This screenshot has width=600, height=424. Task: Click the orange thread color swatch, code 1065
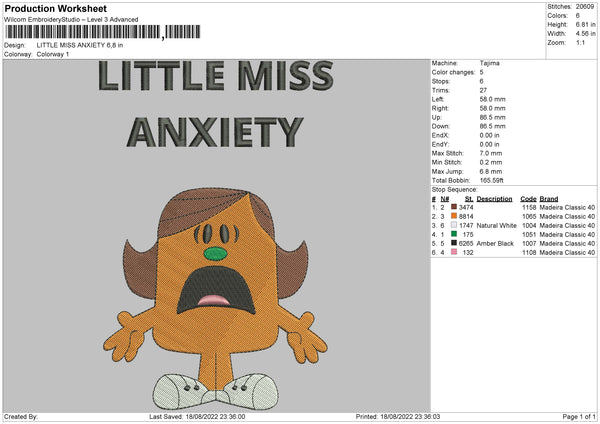pyautogui.click(x=454, y=216)
